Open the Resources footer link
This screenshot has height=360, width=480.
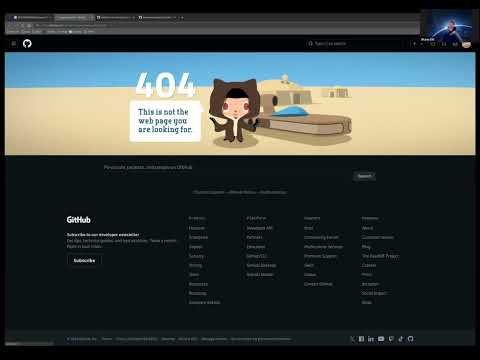[198, 284]
